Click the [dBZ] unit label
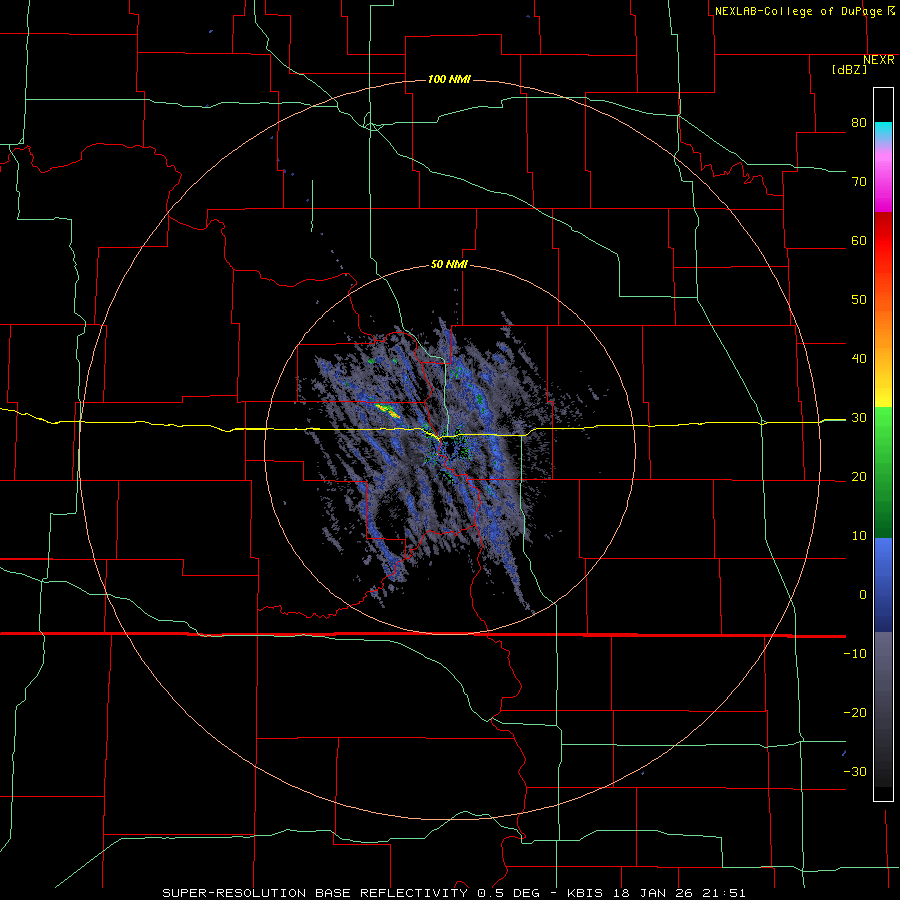 [x=849, y=70]
